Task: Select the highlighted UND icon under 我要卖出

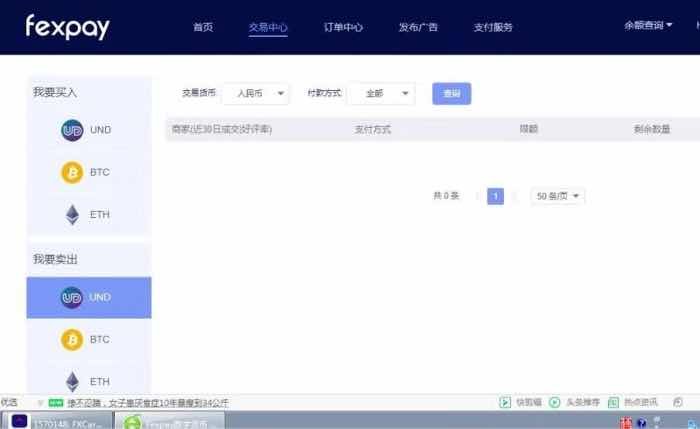Action: [x=72, y=297]
